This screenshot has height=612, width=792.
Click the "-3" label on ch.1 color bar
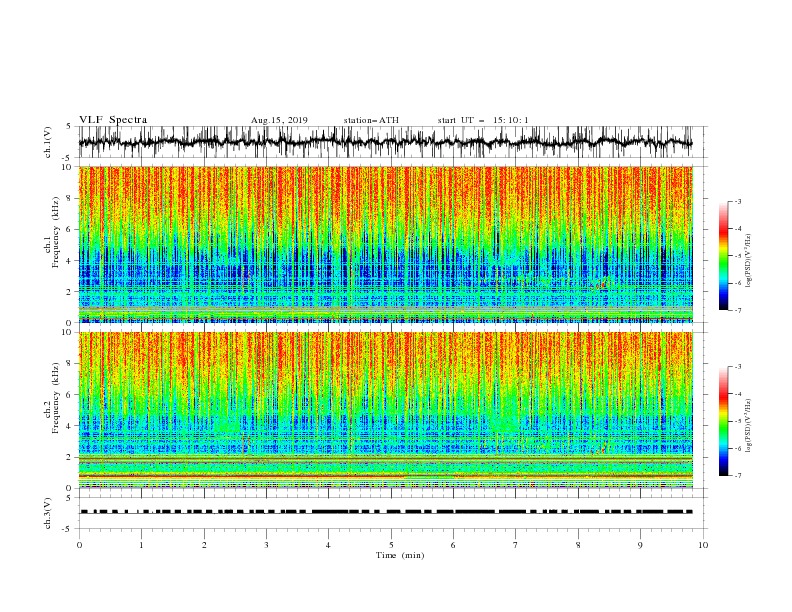[737, 201]
